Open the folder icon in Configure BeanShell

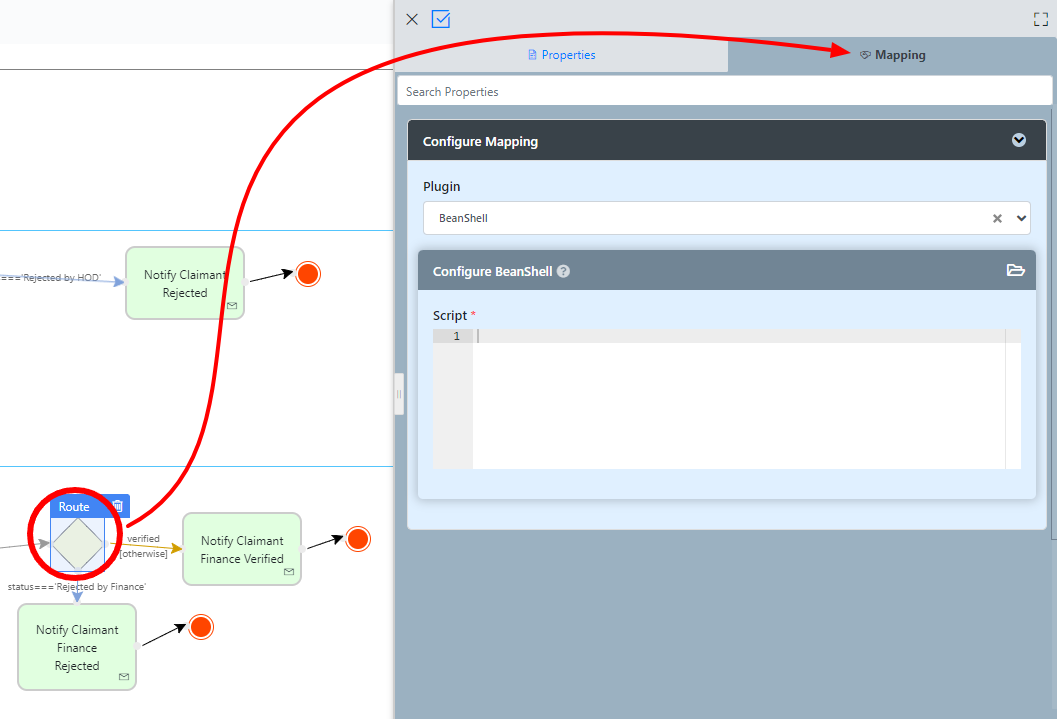click(x=1015, y=271)
